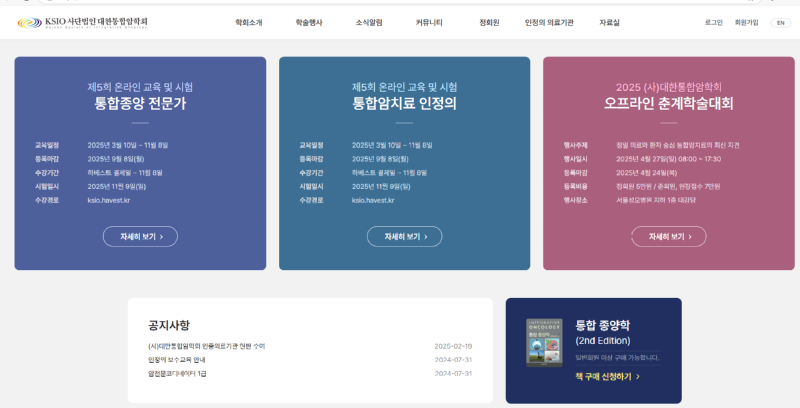Screen dimensions: 800x408
Task: Select the 오프라인 춘계학술대회 card title
Action: 669,104
